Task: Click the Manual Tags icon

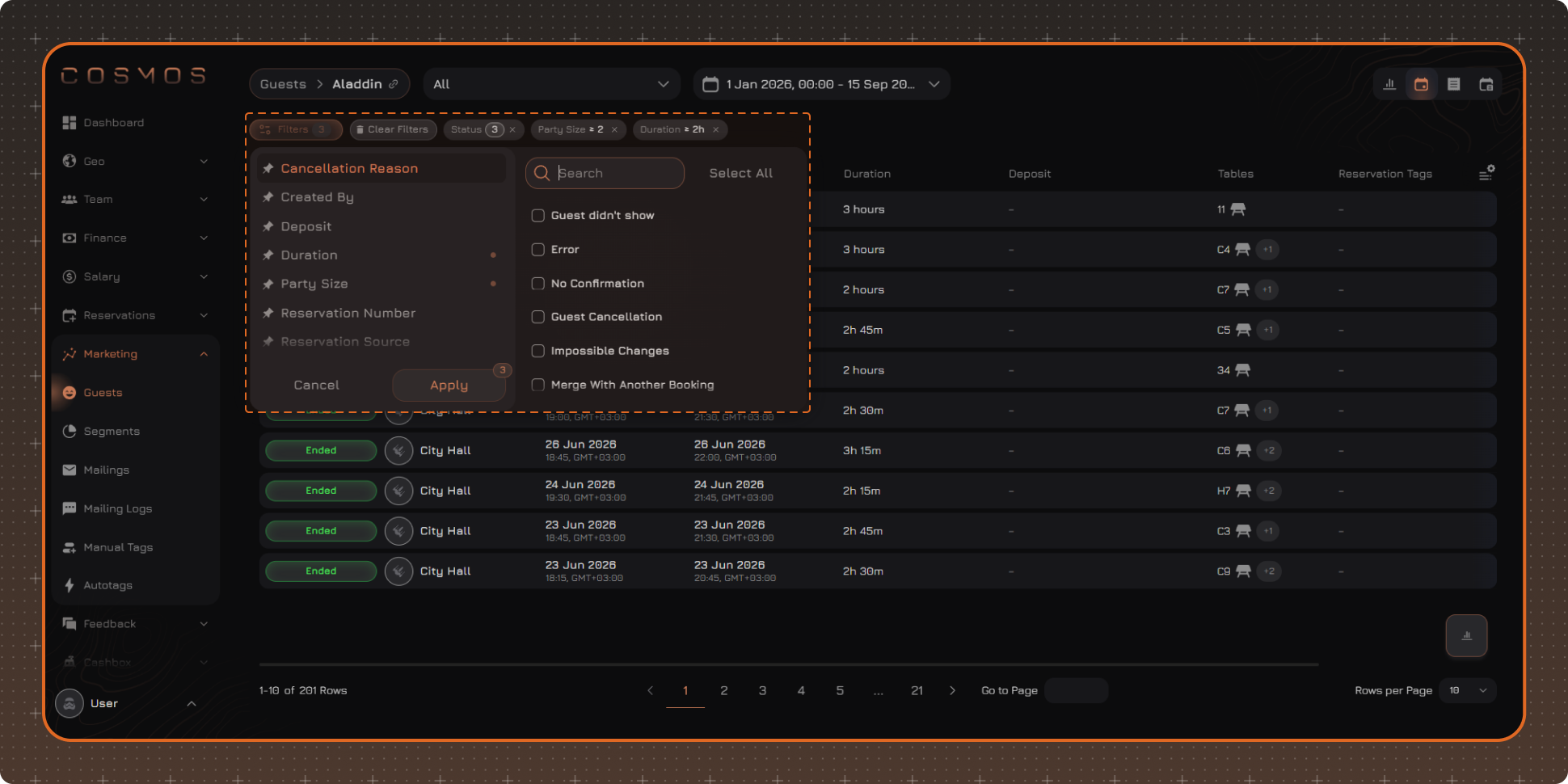Action: pos(70,547)
